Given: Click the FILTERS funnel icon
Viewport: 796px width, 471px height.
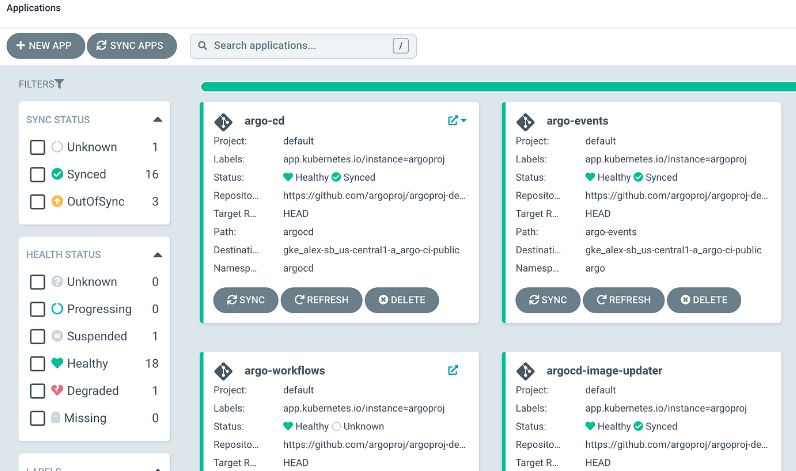Looking at the screenshot, I should [59, 84].
